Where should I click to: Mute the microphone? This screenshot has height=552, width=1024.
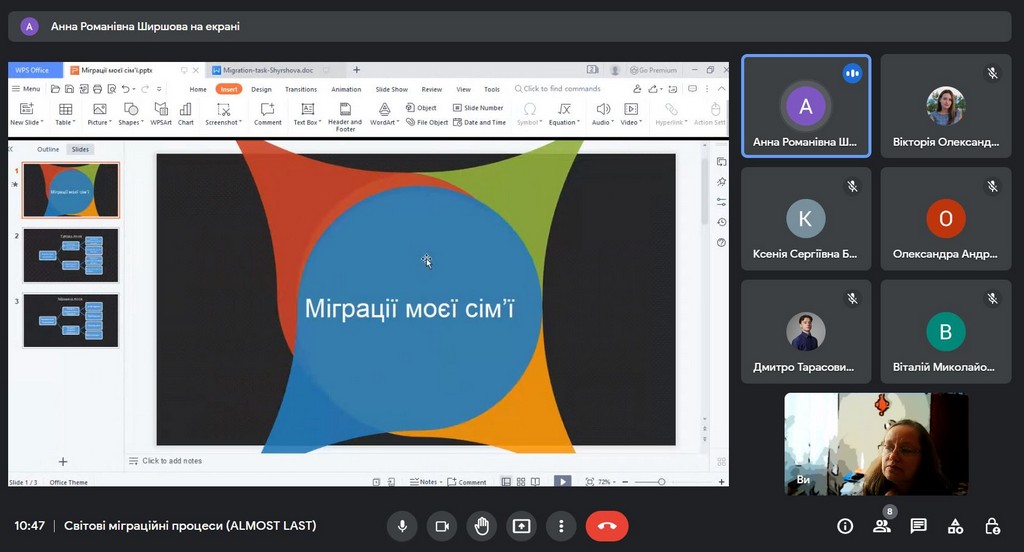(x=402, y=526)
